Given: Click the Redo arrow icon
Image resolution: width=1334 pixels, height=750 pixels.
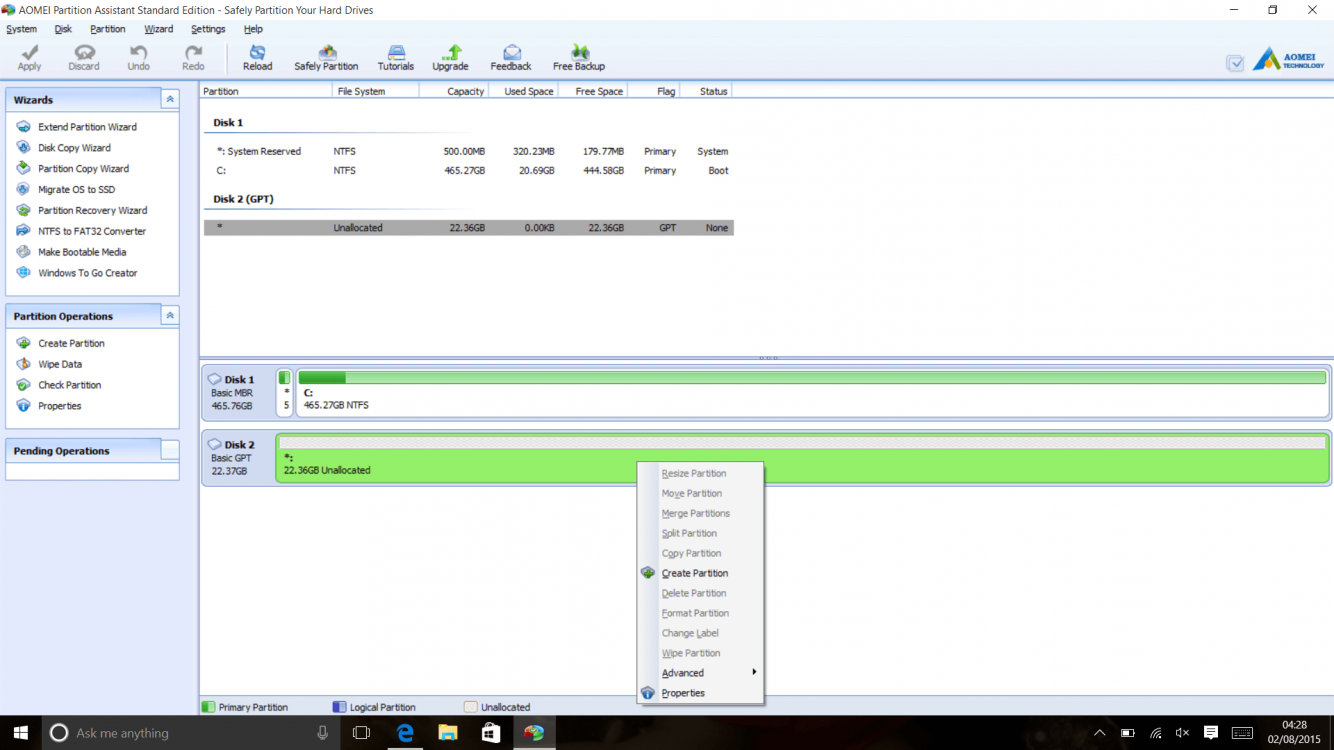Looking at the screenshot, I should (x=193, y=52).
